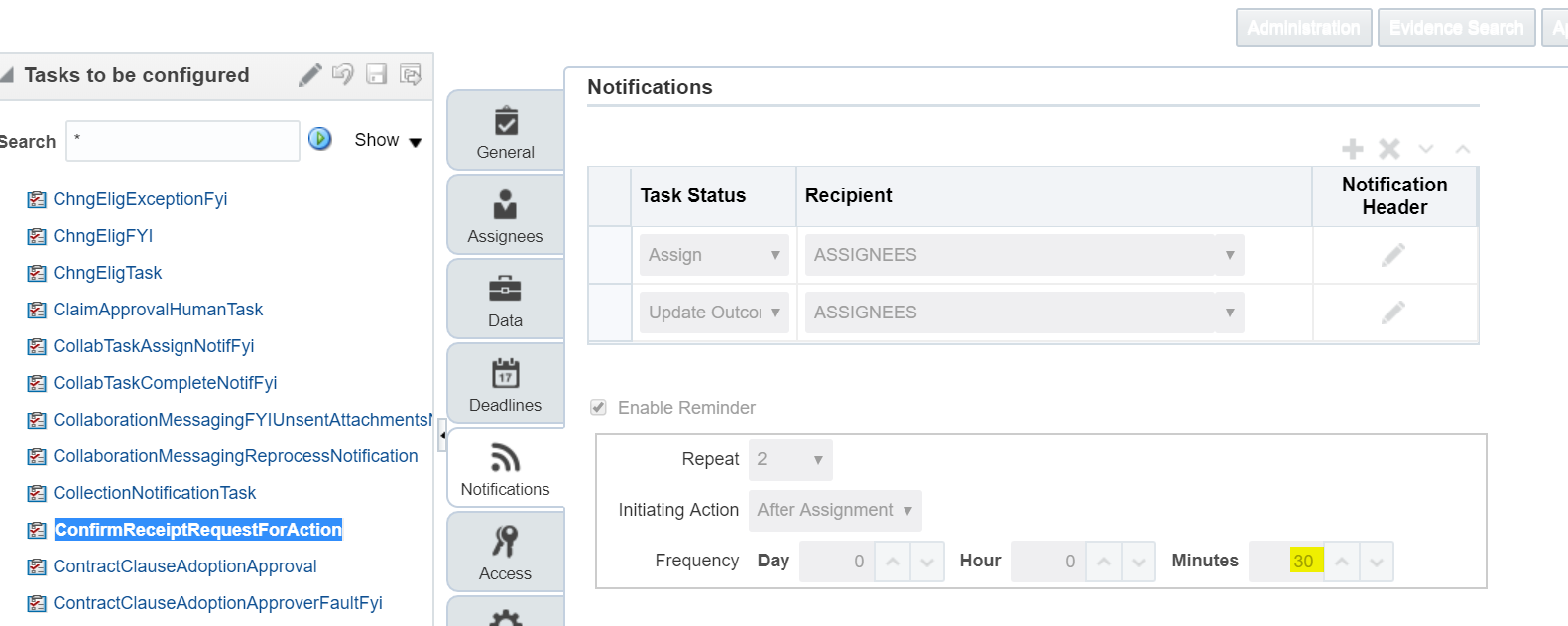Add a notification row with the plus icon
This screenshot has width=1568, height=626.
[1353, 149]
